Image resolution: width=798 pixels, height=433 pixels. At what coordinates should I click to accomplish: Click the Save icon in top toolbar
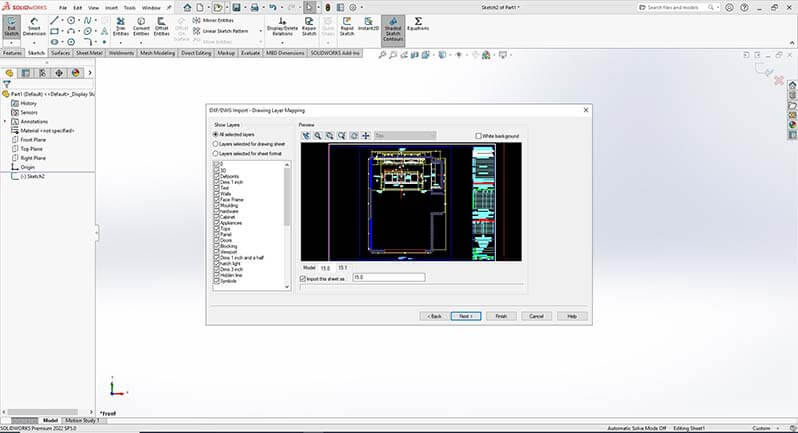pyautogui.click(x=236, y=8)
